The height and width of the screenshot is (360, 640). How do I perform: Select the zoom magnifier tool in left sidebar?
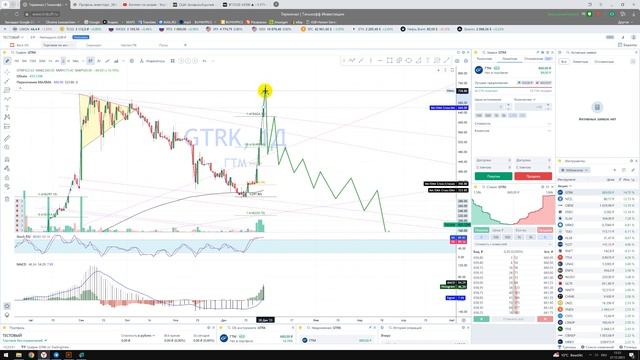point(7,147)
